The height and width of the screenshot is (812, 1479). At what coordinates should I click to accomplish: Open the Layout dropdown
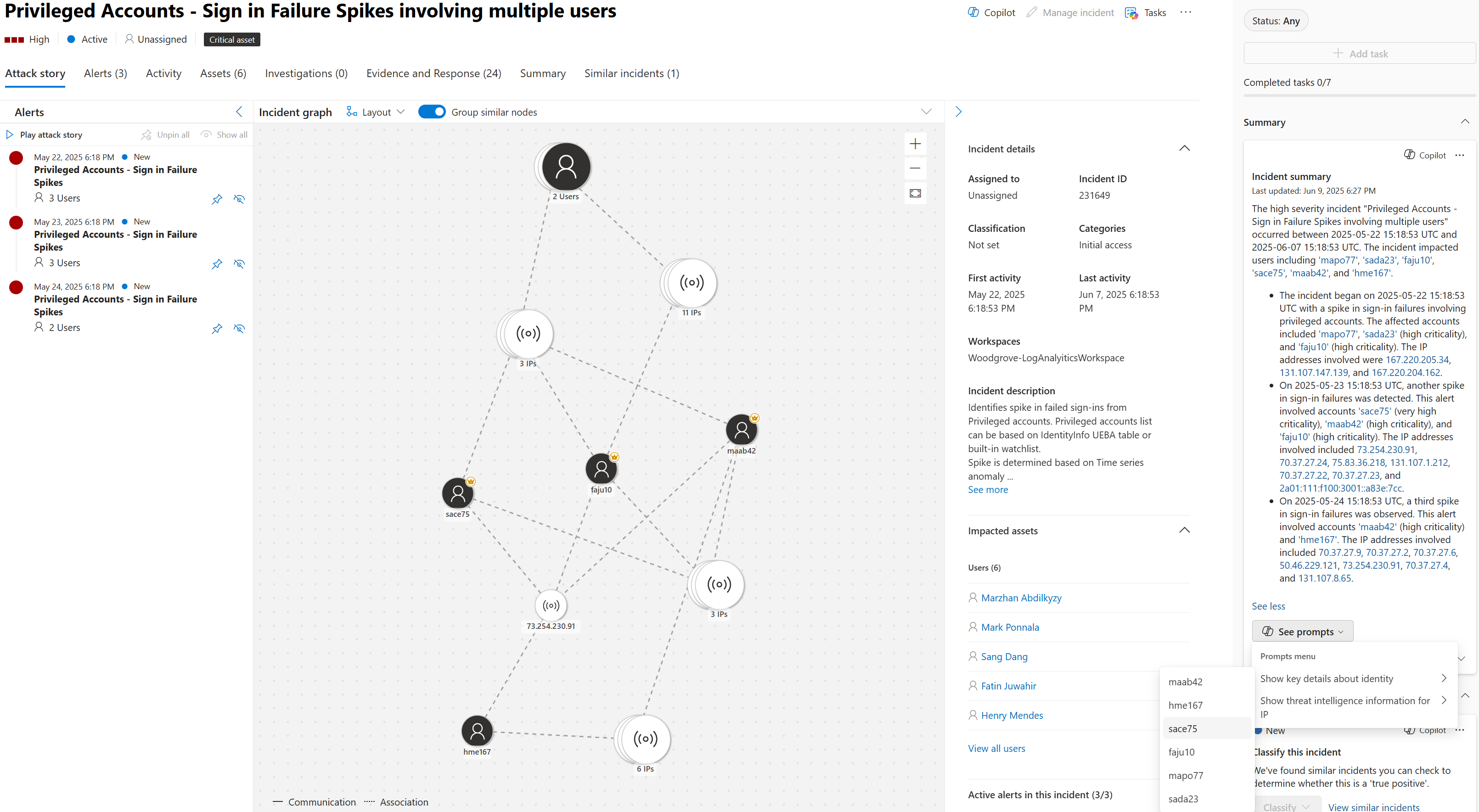click(x=376, y=112)
